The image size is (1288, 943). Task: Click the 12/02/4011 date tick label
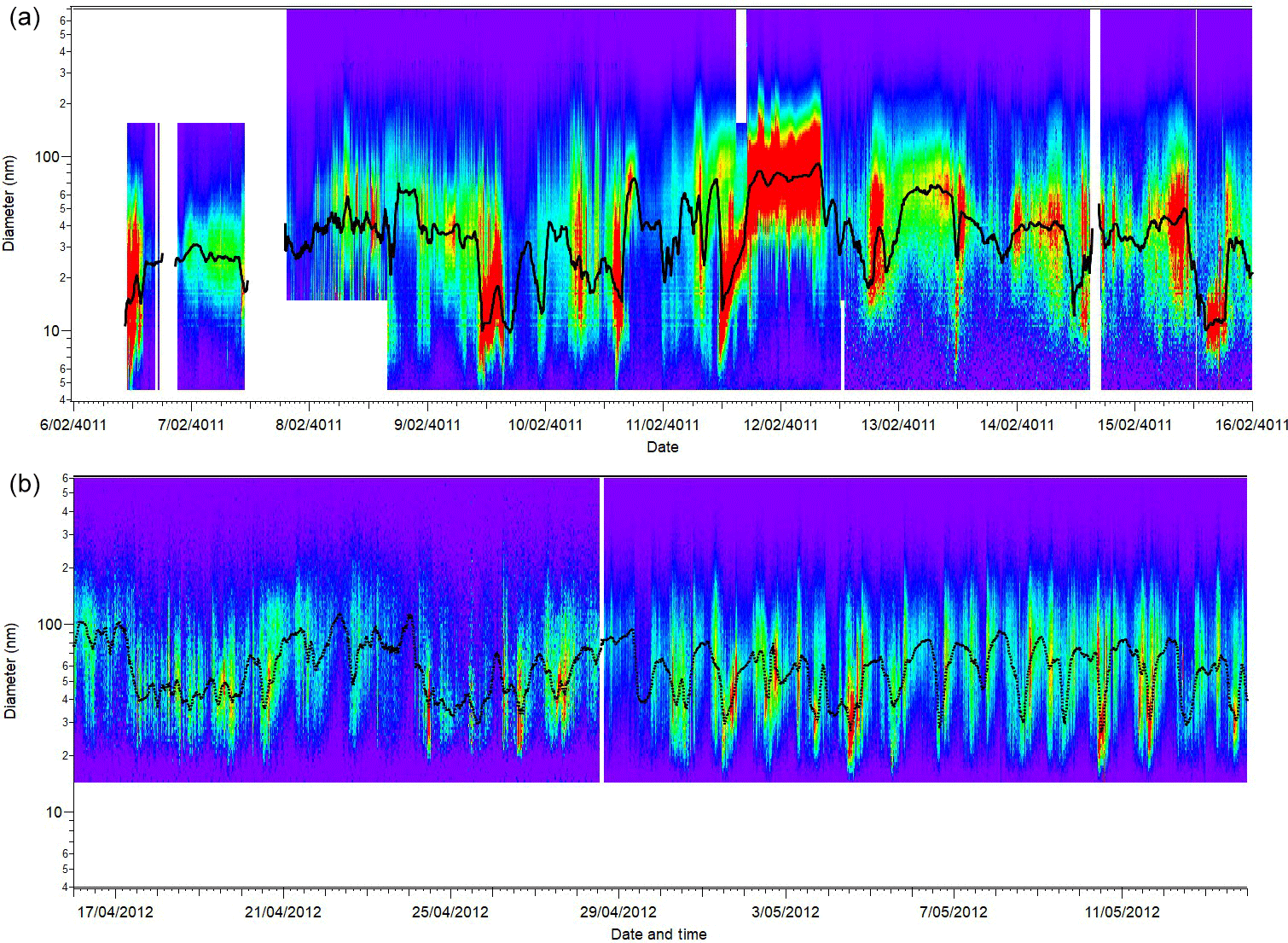pos(780,424)
